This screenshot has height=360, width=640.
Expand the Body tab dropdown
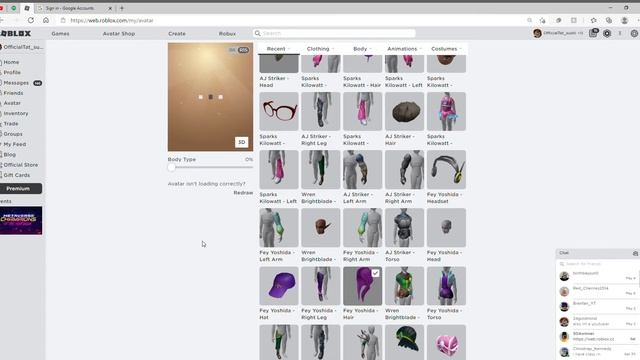pos(362,49)
